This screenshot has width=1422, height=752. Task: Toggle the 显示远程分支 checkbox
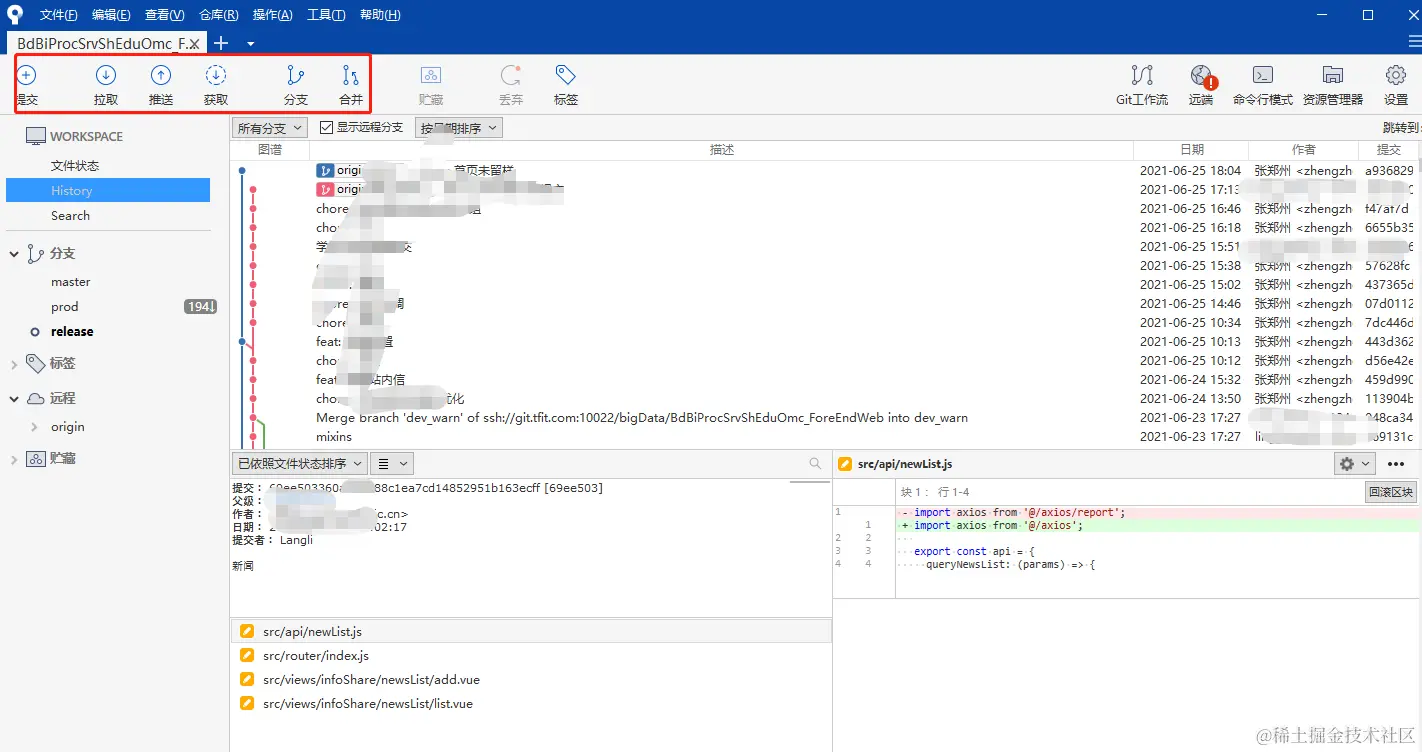click(x=326, y=128)
